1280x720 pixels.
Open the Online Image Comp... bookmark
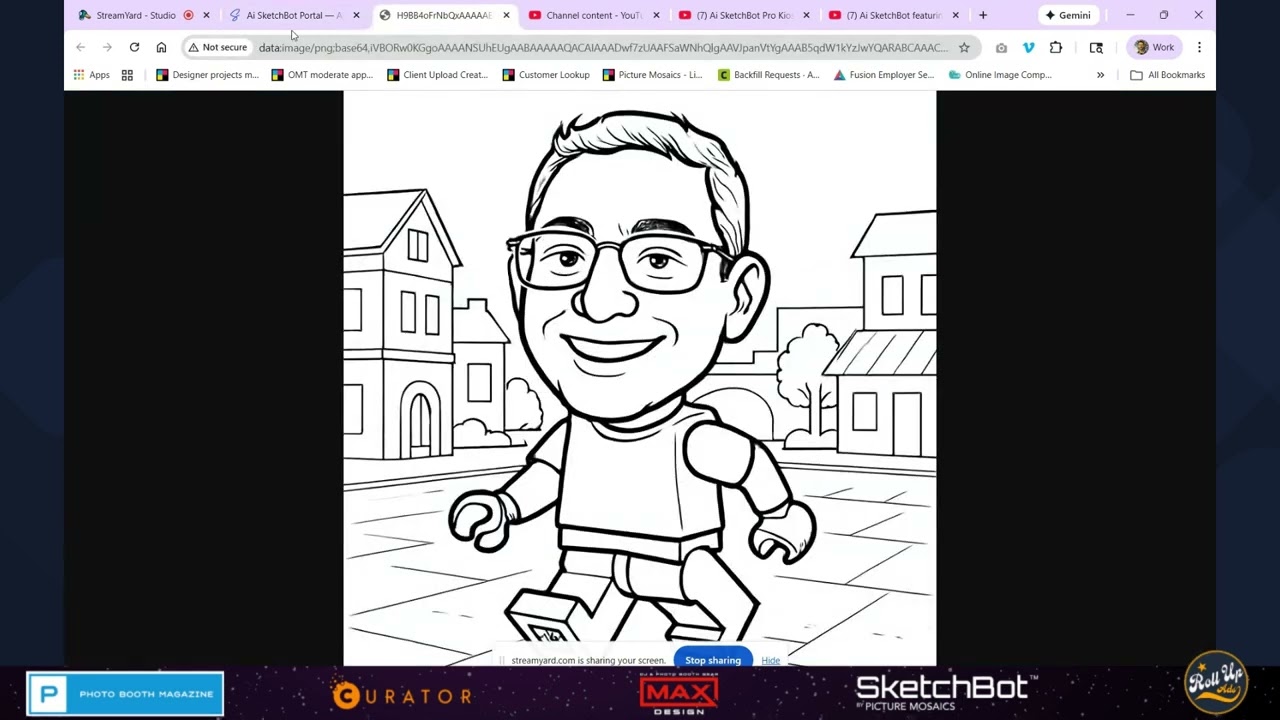[998, 75]
